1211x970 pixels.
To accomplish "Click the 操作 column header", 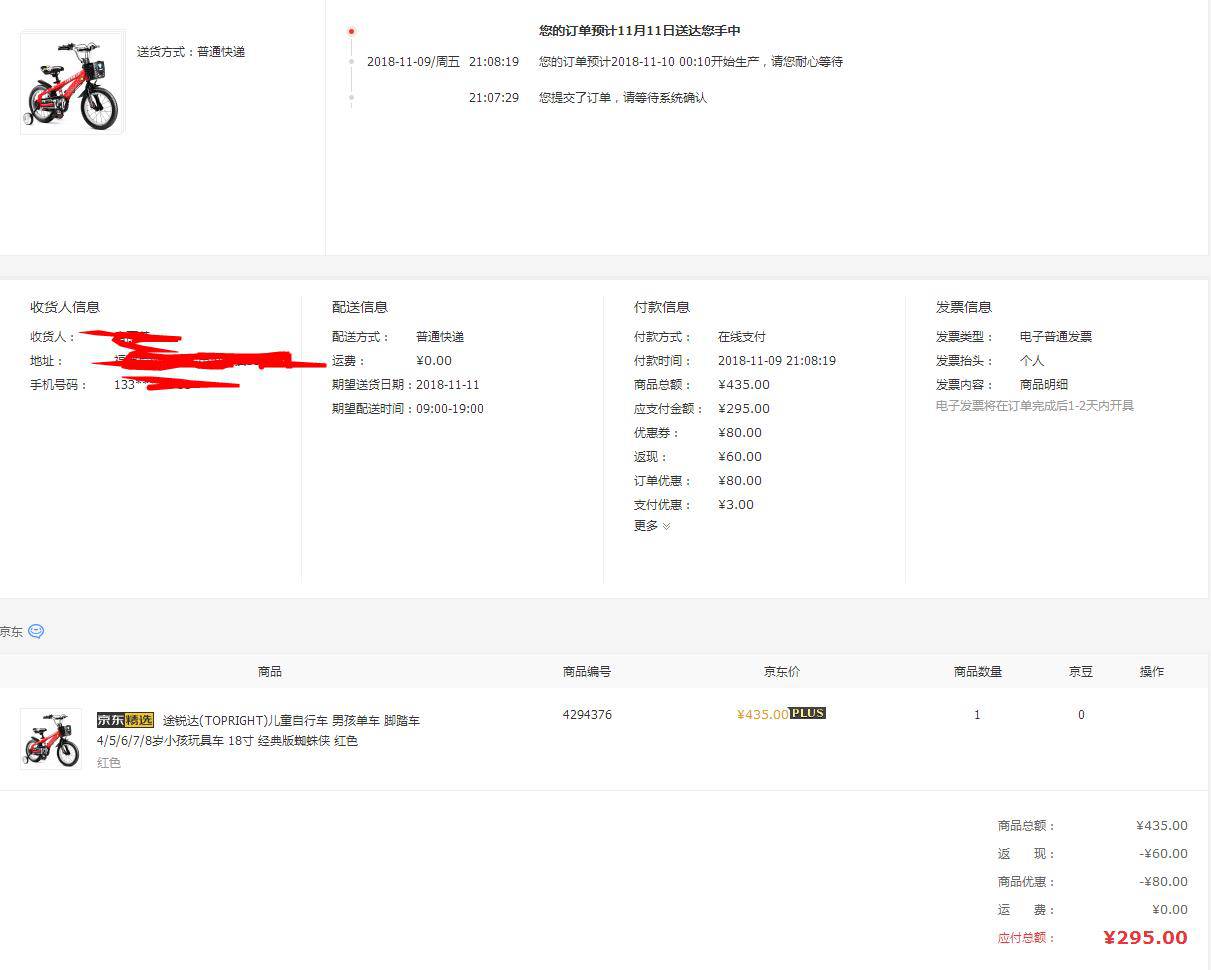I will pyautogui.click(x=1152, y=672).
